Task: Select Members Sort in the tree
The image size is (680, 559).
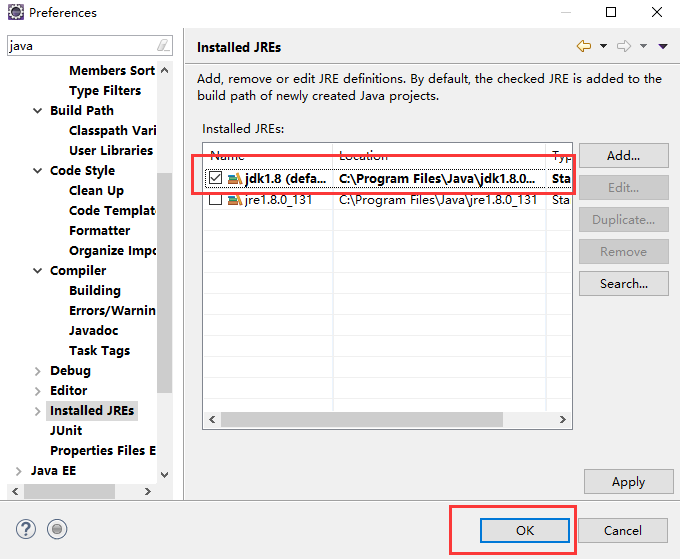Action: (x=112, y=70)
